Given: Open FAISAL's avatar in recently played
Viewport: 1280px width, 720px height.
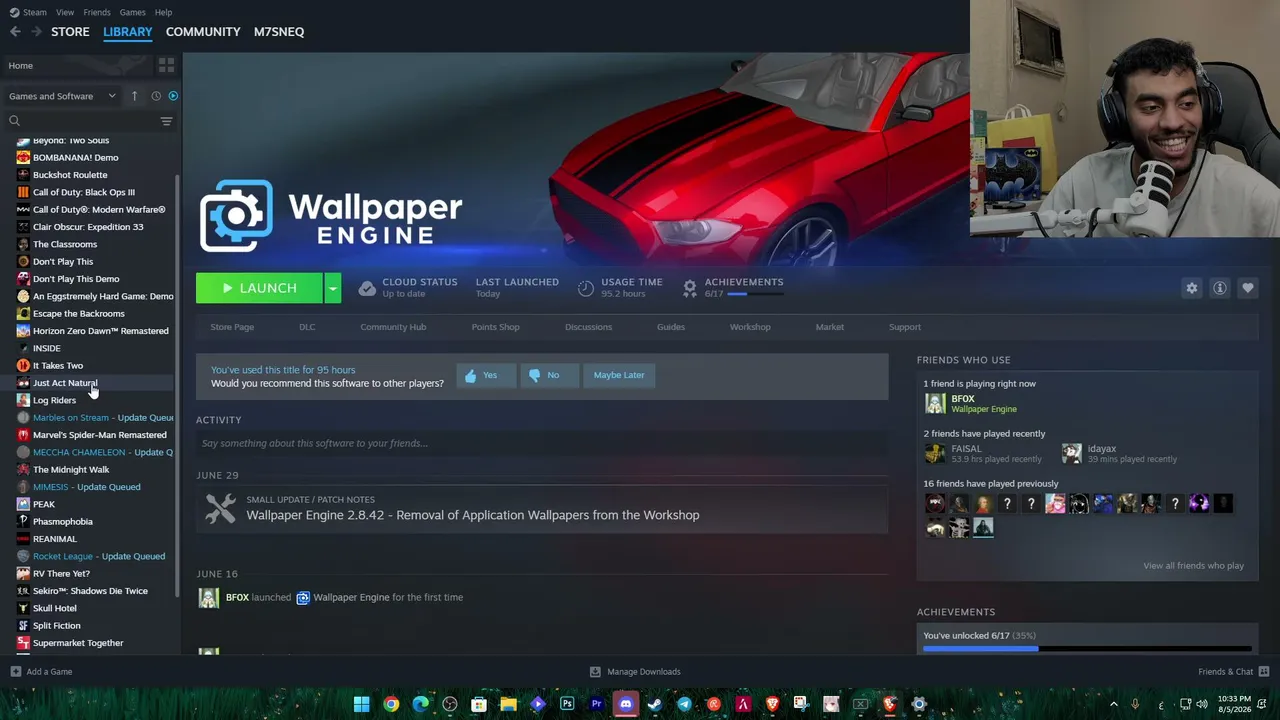Looking at the screenshot, I should click(x=935, y=453).
